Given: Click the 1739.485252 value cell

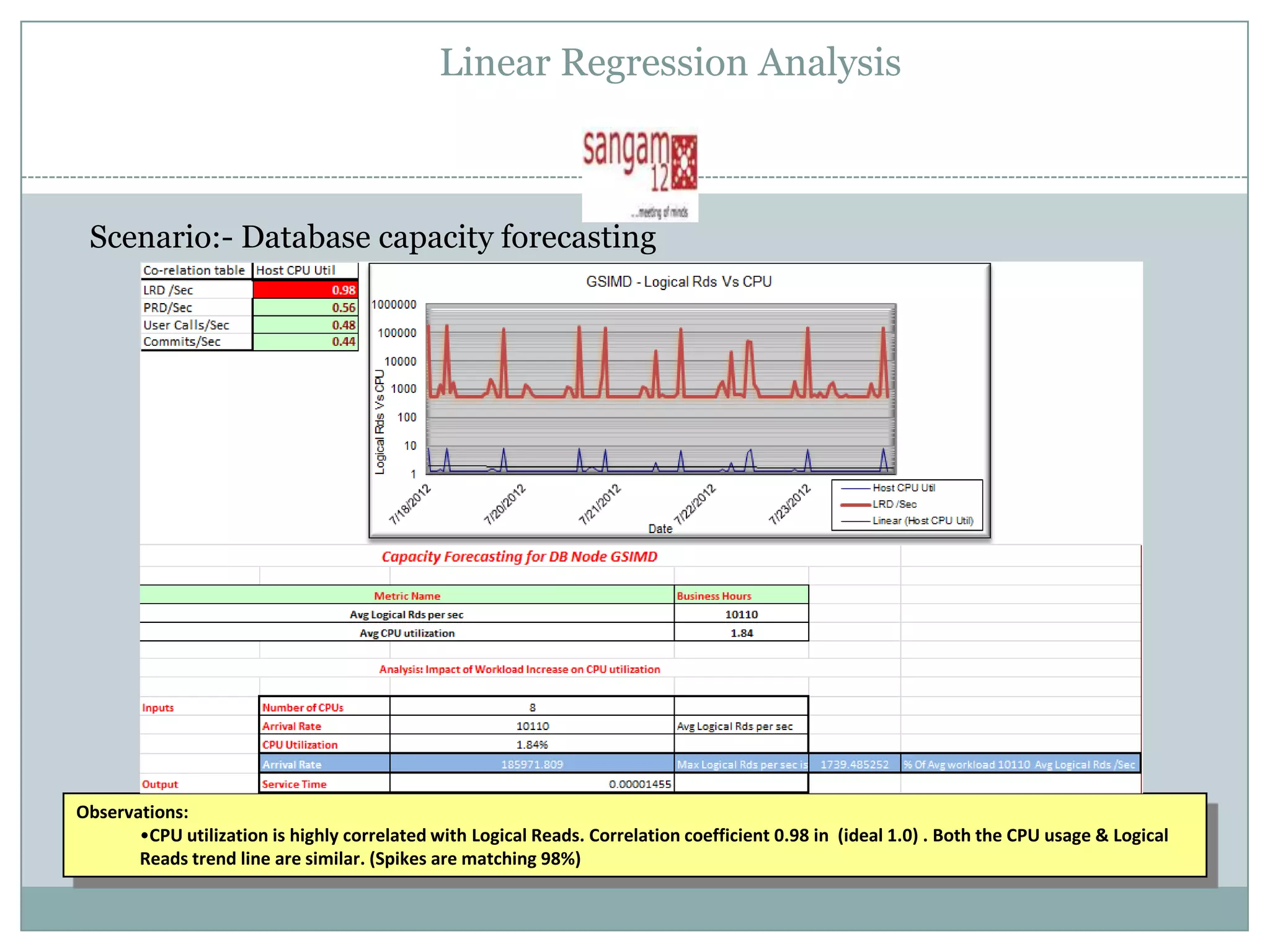Looking at the screenshot, I should tap(855, 764).
